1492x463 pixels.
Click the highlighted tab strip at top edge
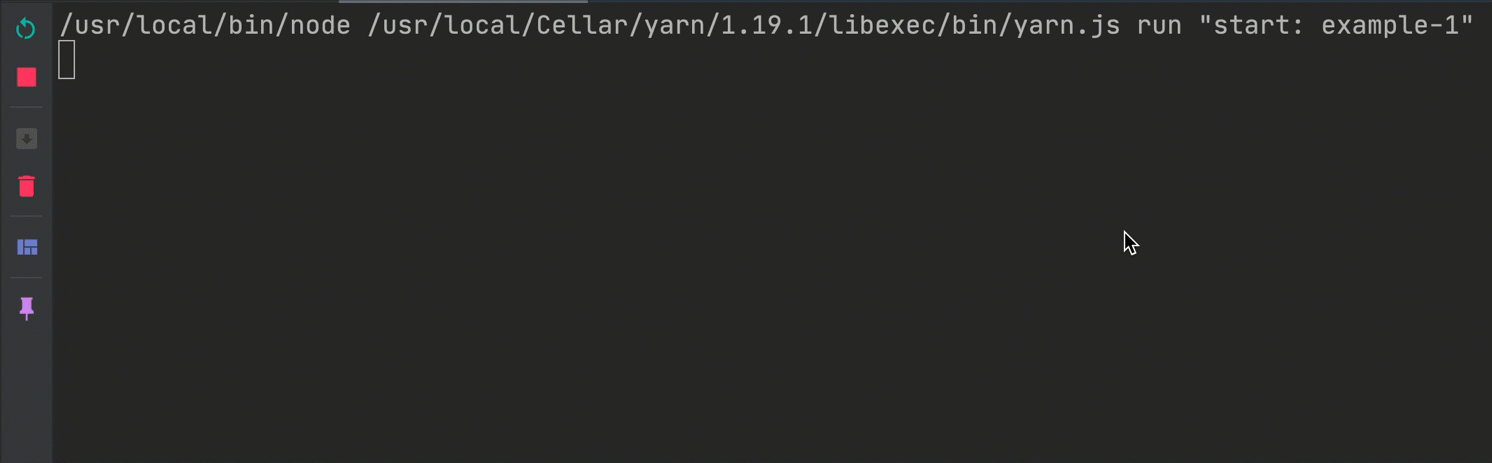pyautogui.click(x=463, y=2)
